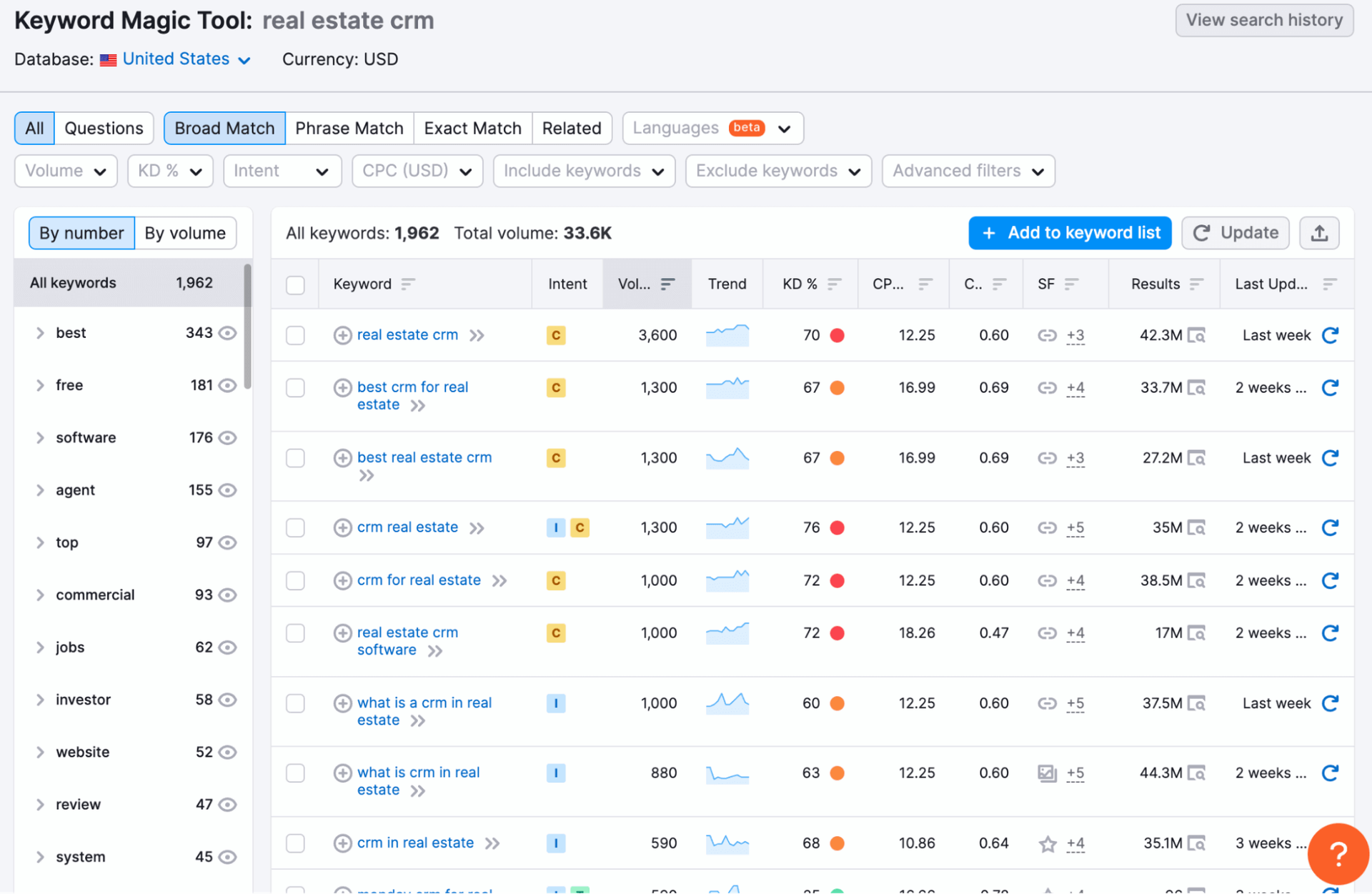Refresh the 'real estate crm' keyword row
Image resolution: width=1372 pixels, height=894 pixels.
[1329, 335]
